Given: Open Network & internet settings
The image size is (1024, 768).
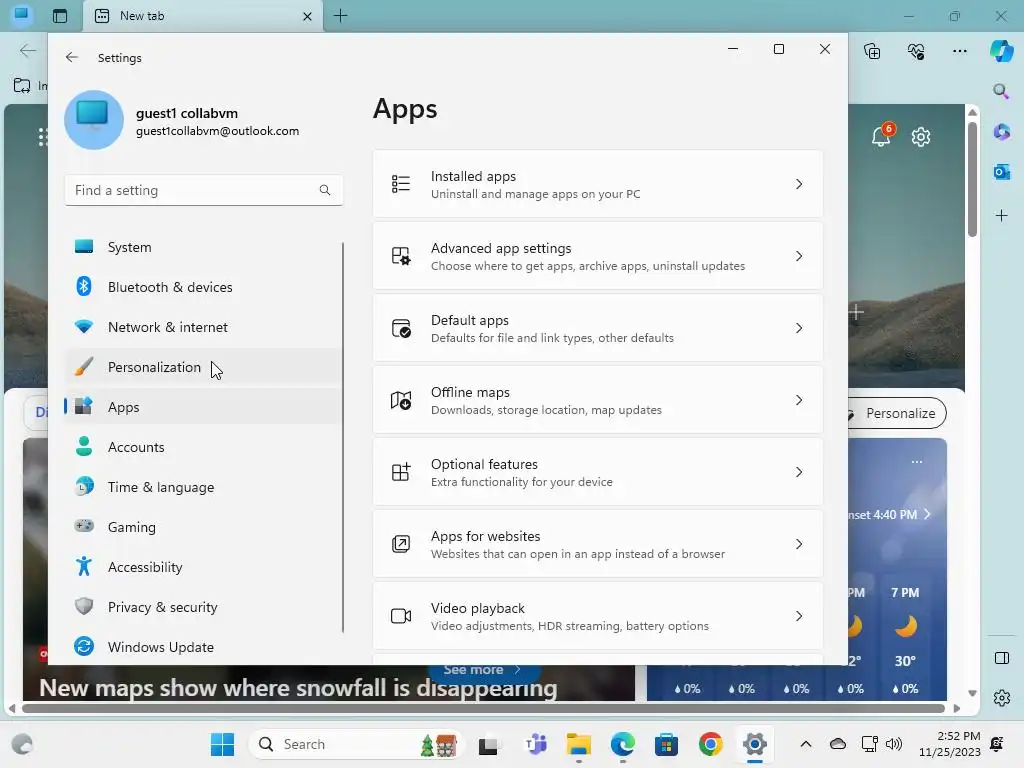Looking at the screenshot, I should [203, 327].
